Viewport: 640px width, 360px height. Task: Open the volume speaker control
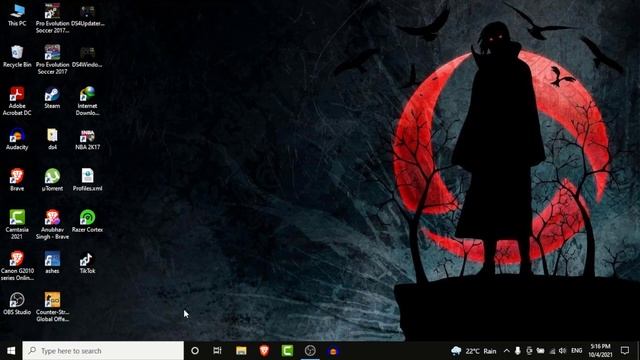pyautogui.click(x=562, y=351)
